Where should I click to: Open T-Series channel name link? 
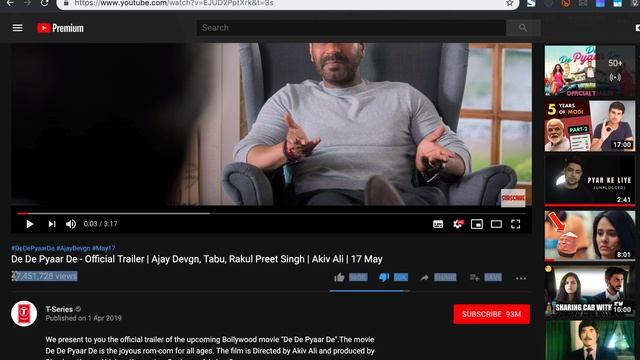click(x=59, y=309)
